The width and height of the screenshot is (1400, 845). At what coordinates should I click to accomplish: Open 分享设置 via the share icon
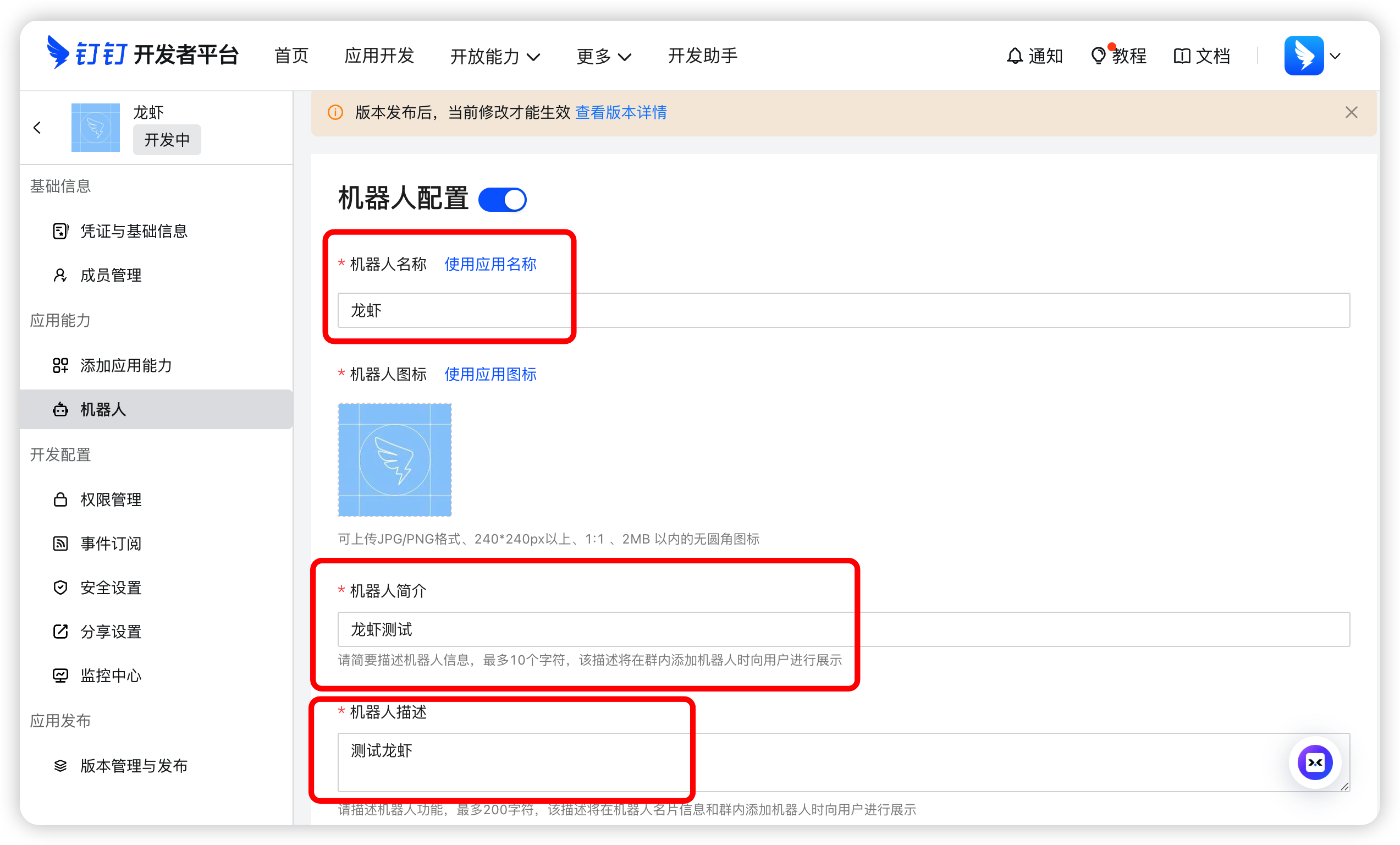click(x=60, y=632)
